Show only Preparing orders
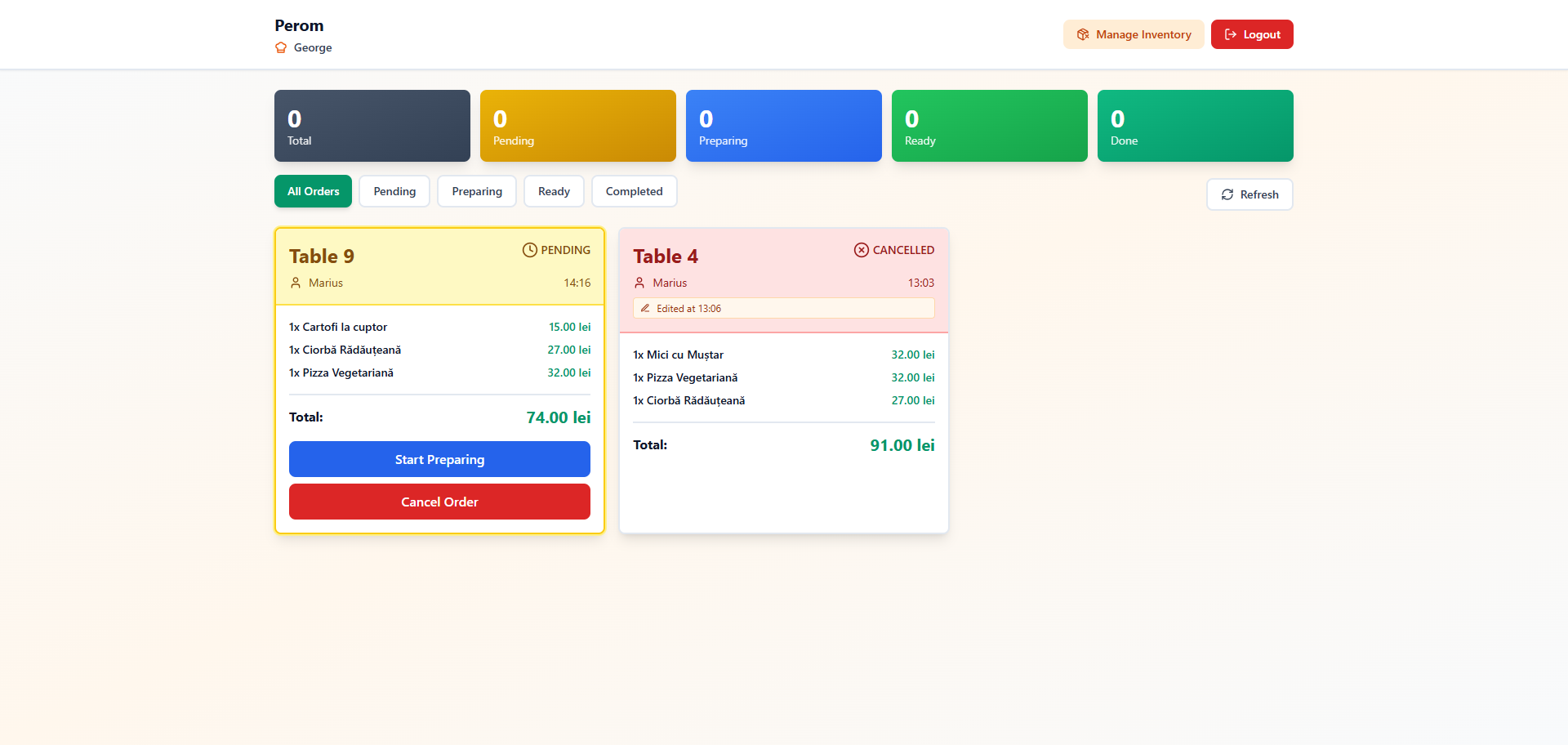The image size is (1568, 745). click(477, 191)
